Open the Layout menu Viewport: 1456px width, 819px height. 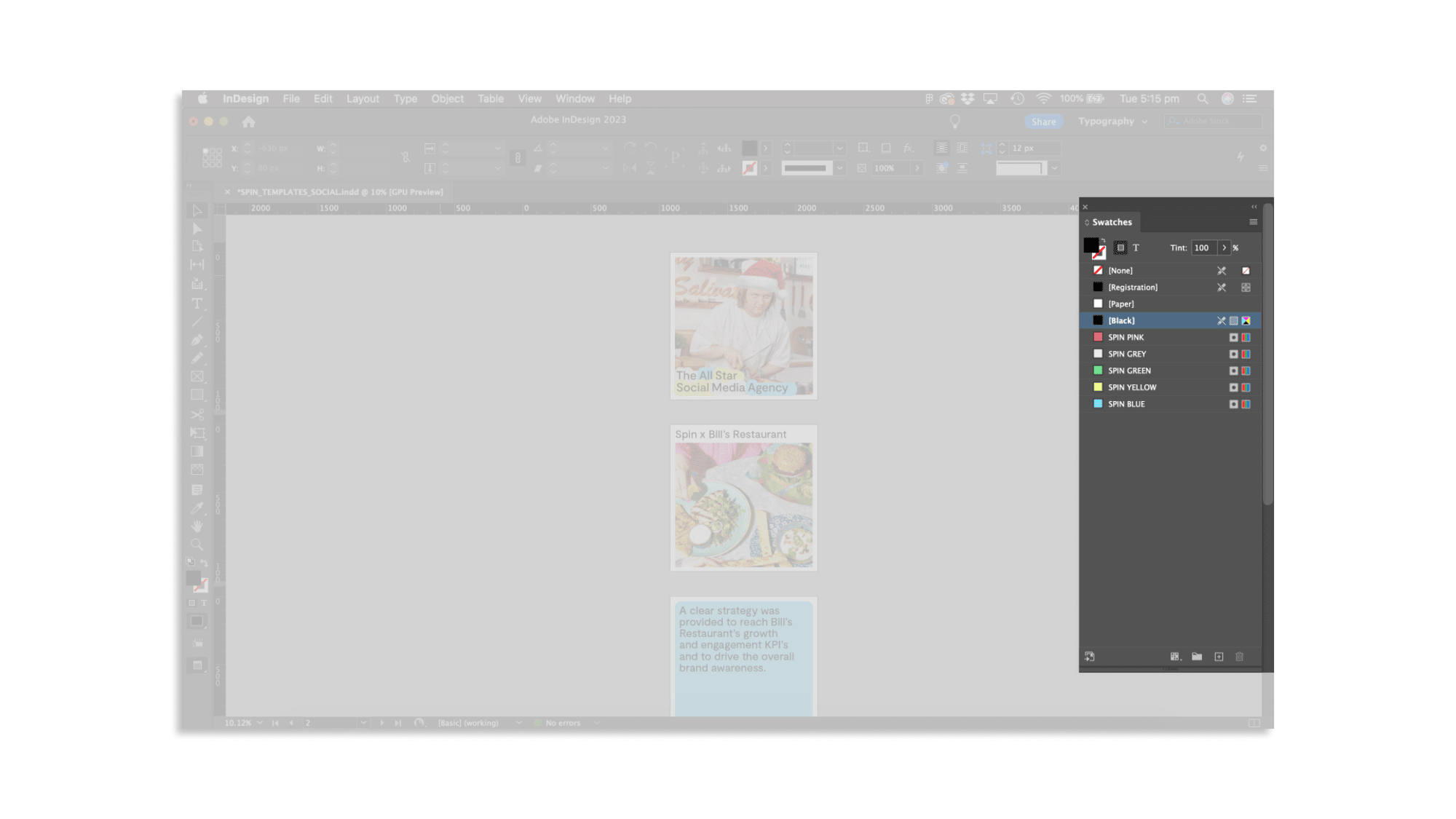pos(363,99)
